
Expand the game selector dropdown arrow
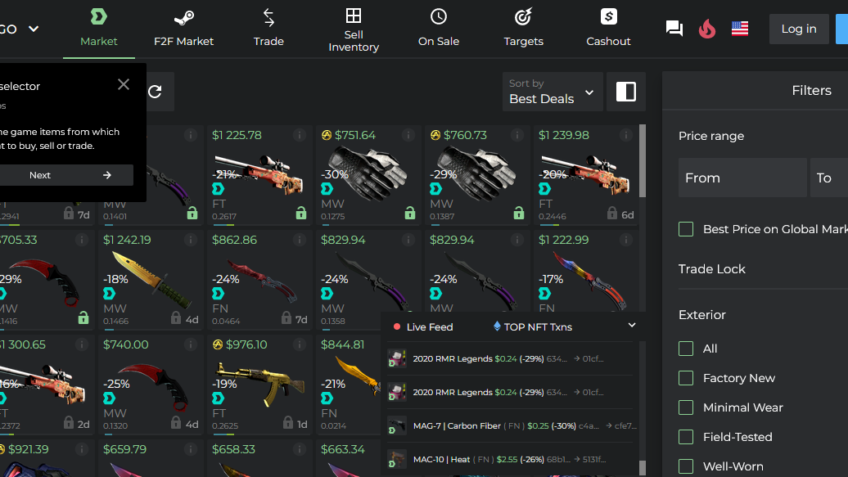(34, 29)
